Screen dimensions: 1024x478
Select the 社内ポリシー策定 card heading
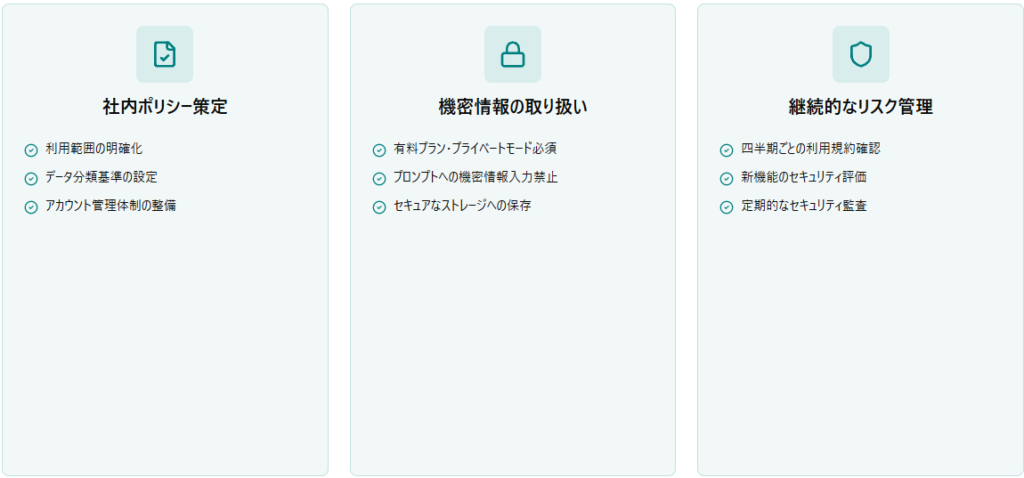click(x=165, y=107)
